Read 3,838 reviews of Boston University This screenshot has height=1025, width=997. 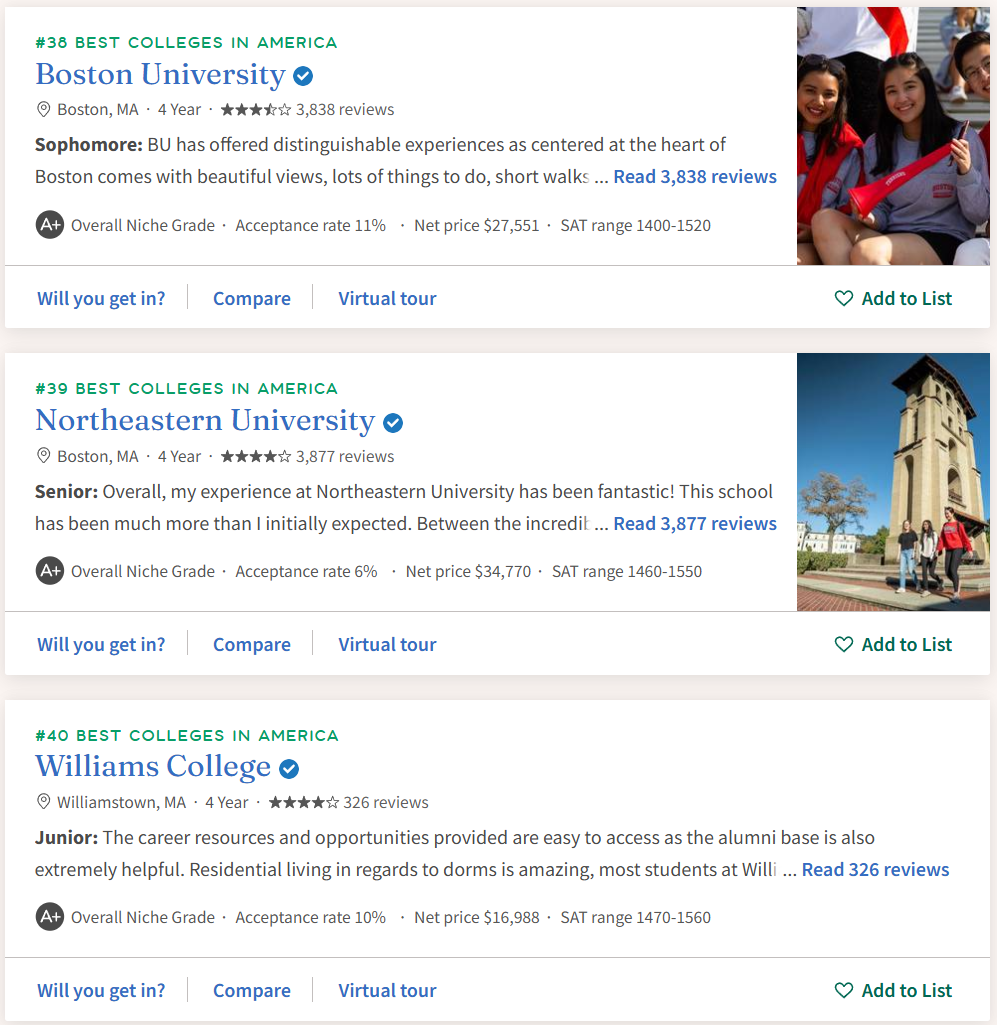coord(695,176)
